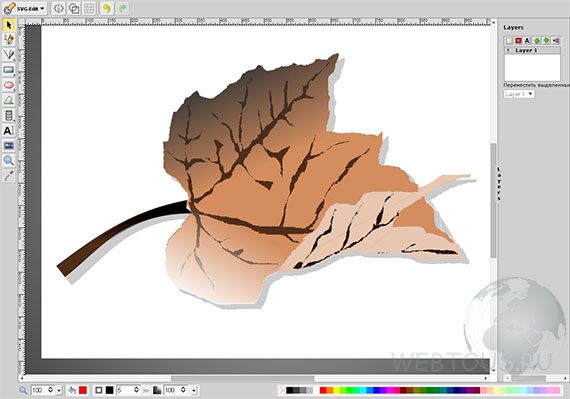This screenshot has width=570, height=399.
Task: Open the move-to-layer dropdown
Action: [519, 94]
